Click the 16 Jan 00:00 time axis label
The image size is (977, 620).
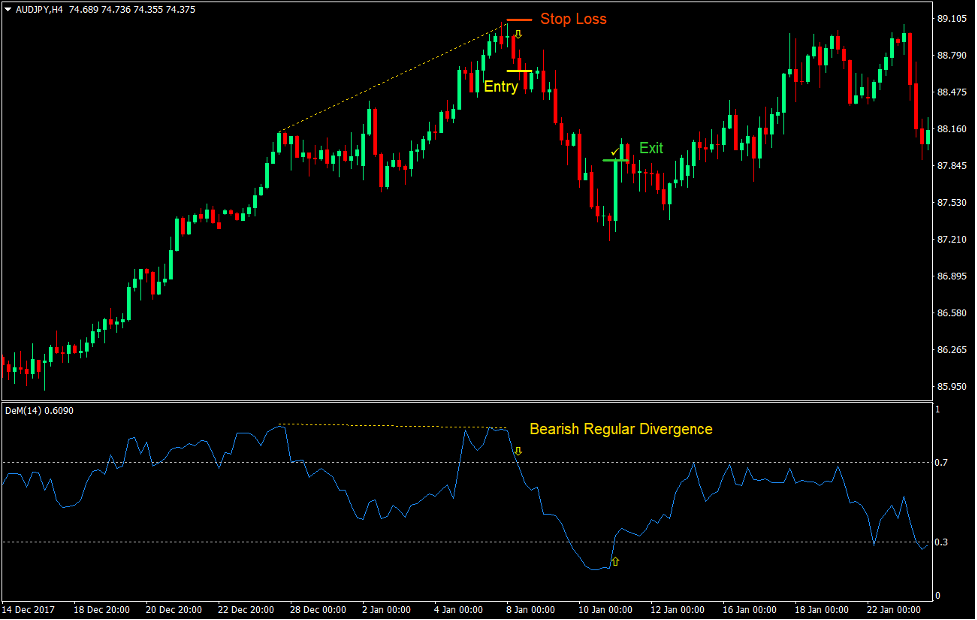pos(750,610)
